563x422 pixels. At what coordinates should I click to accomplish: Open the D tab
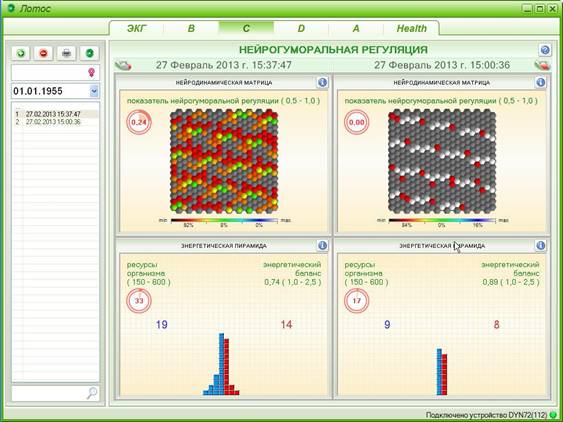point(301,28)
